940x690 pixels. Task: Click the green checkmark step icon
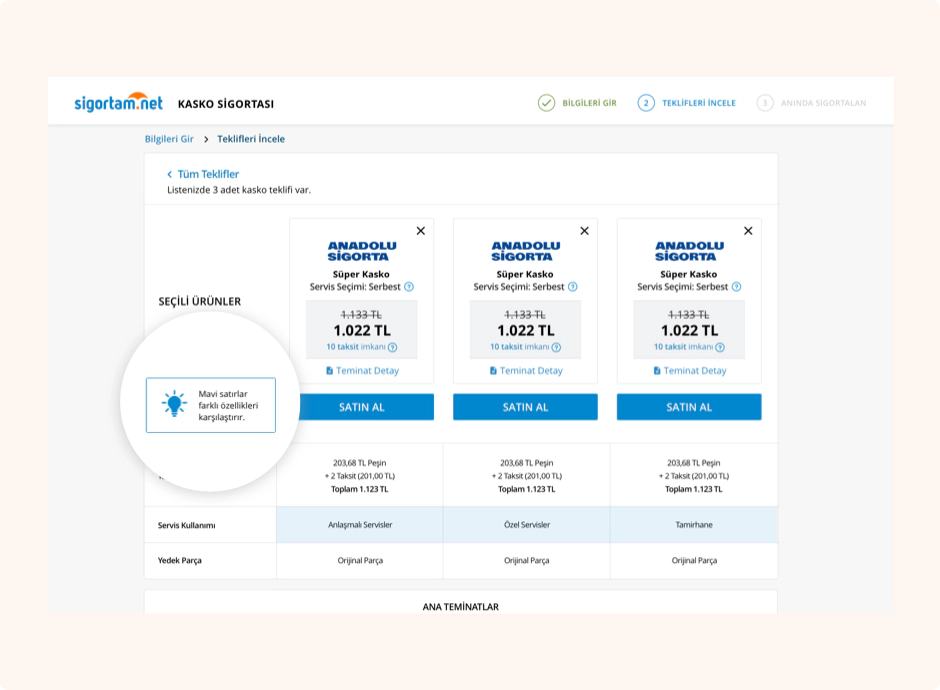tap(546, 103)
